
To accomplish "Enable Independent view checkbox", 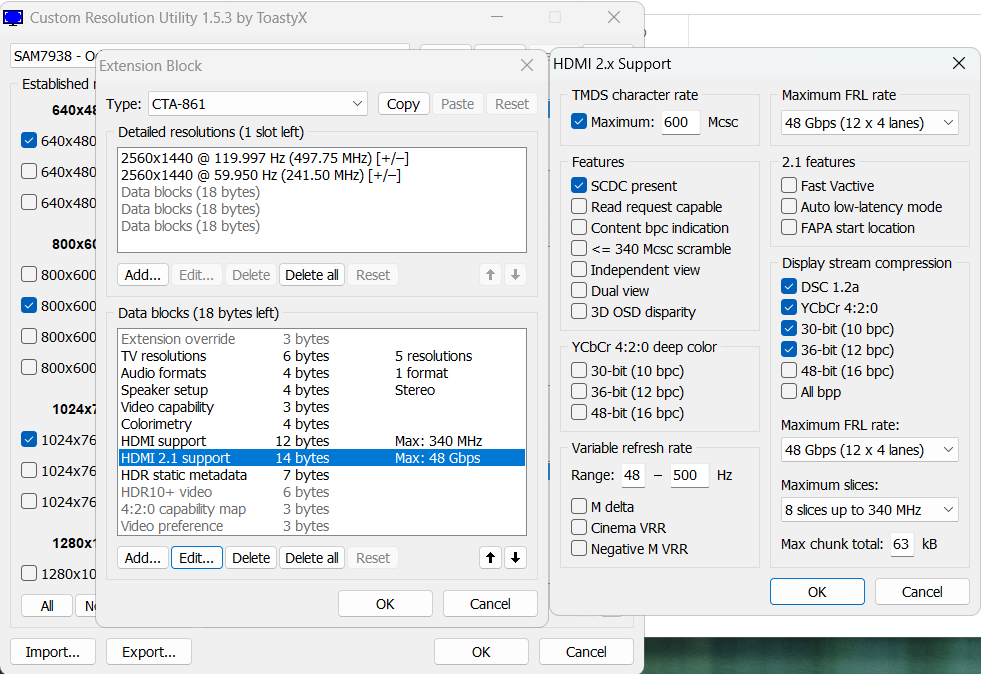I will [x=579, y=270].
